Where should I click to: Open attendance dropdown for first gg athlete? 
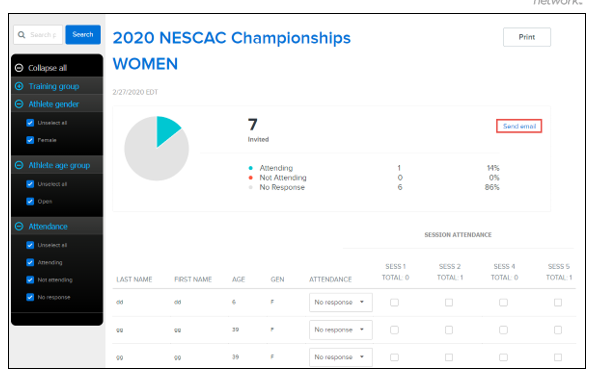[341, 330]
